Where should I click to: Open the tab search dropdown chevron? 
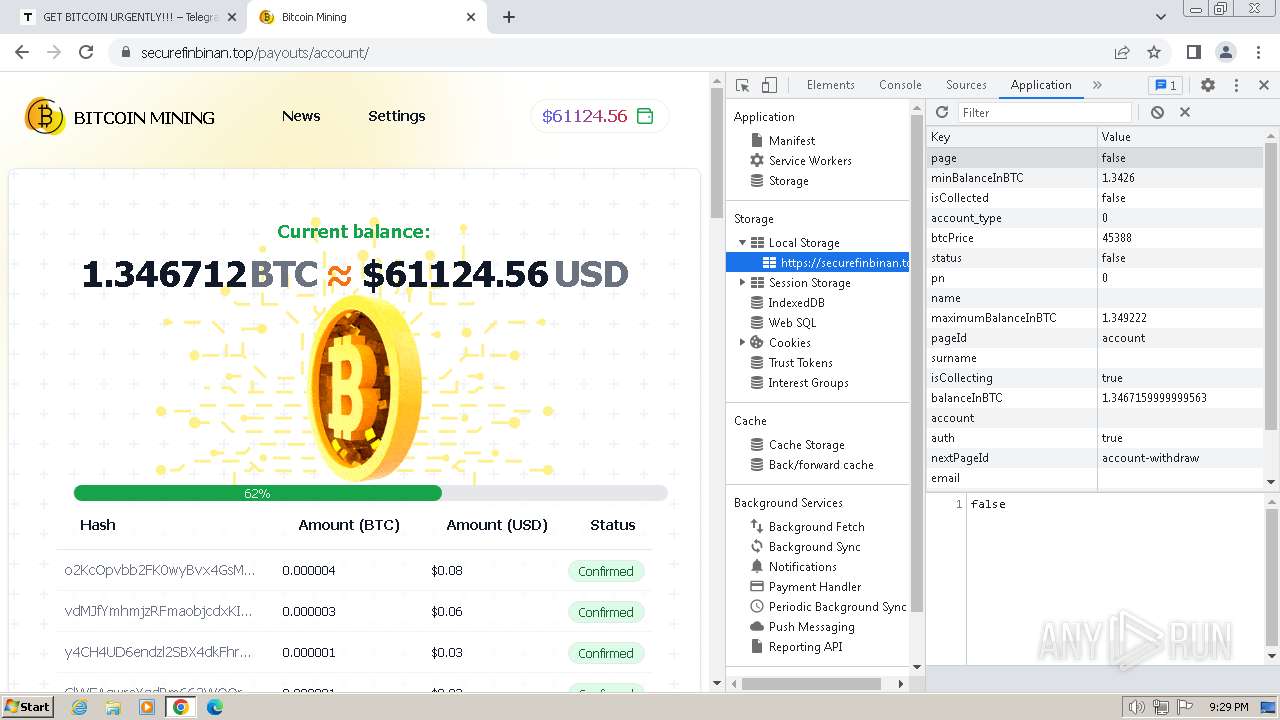1161,17
